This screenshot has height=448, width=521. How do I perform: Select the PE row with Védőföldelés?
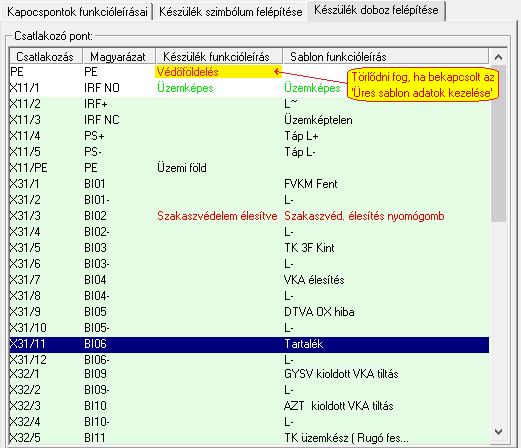click(x=249, y=72)
